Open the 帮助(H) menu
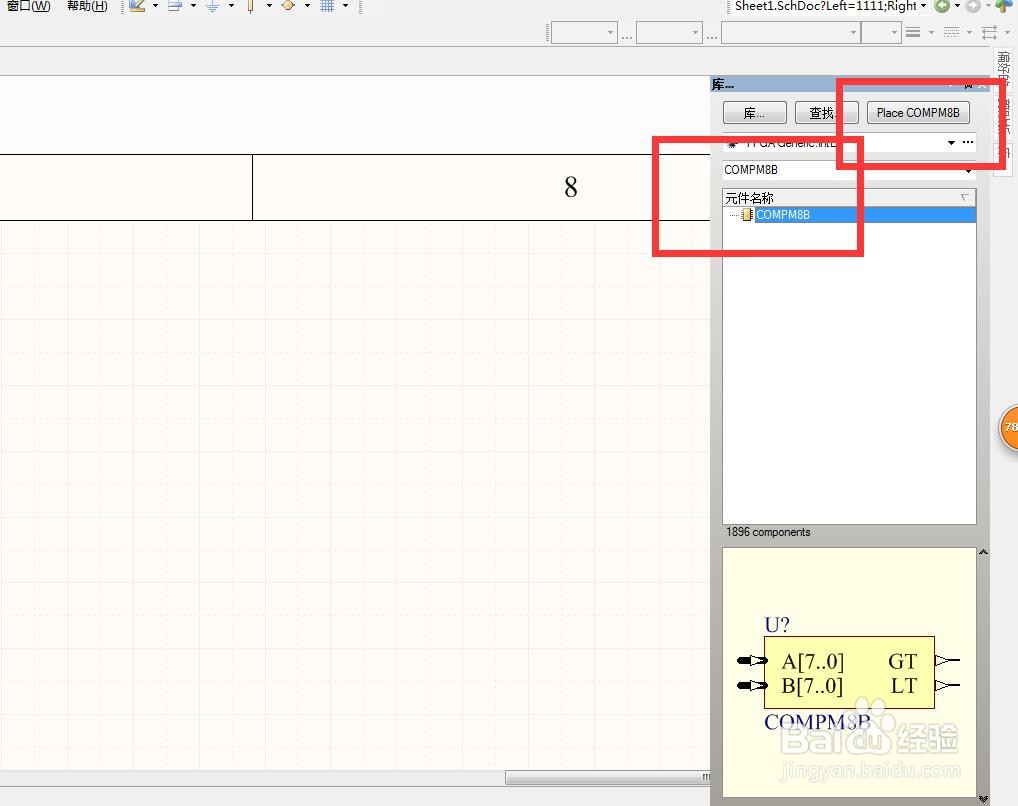The width and height of the screenshot is (1018, 806). tap(87, 6)
